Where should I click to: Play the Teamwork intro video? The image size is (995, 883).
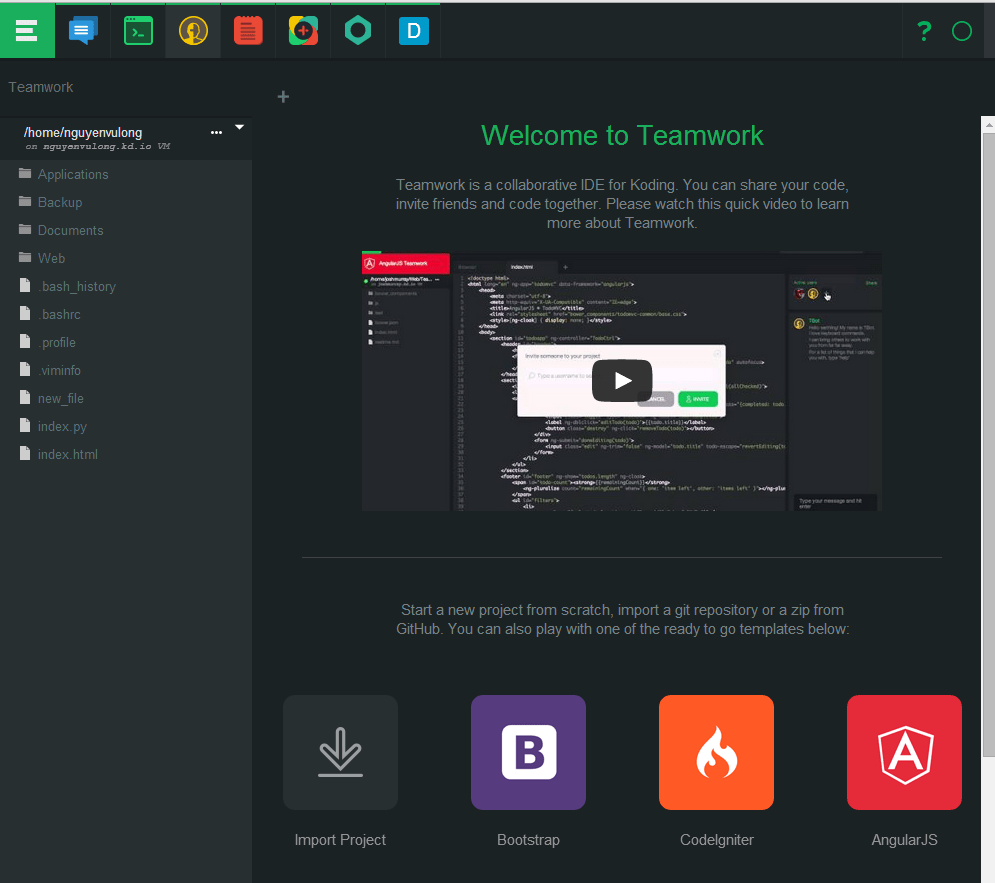click(622, 380)
